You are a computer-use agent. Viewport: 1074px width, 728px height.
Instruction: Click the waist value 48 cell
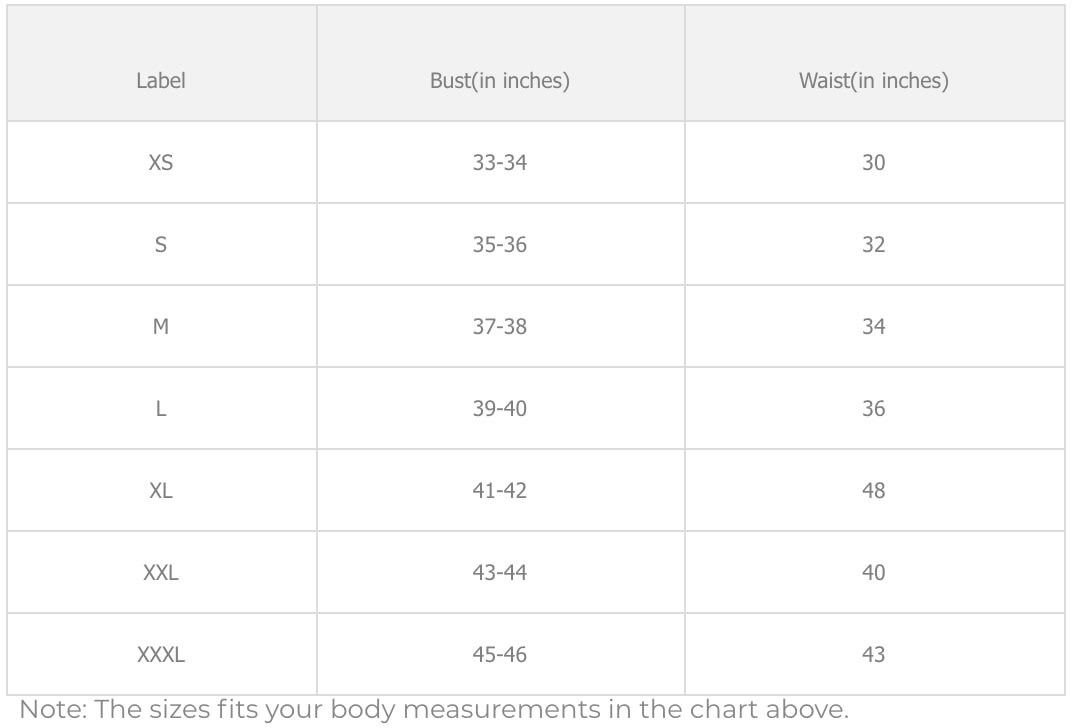click(x=874, y=491)
